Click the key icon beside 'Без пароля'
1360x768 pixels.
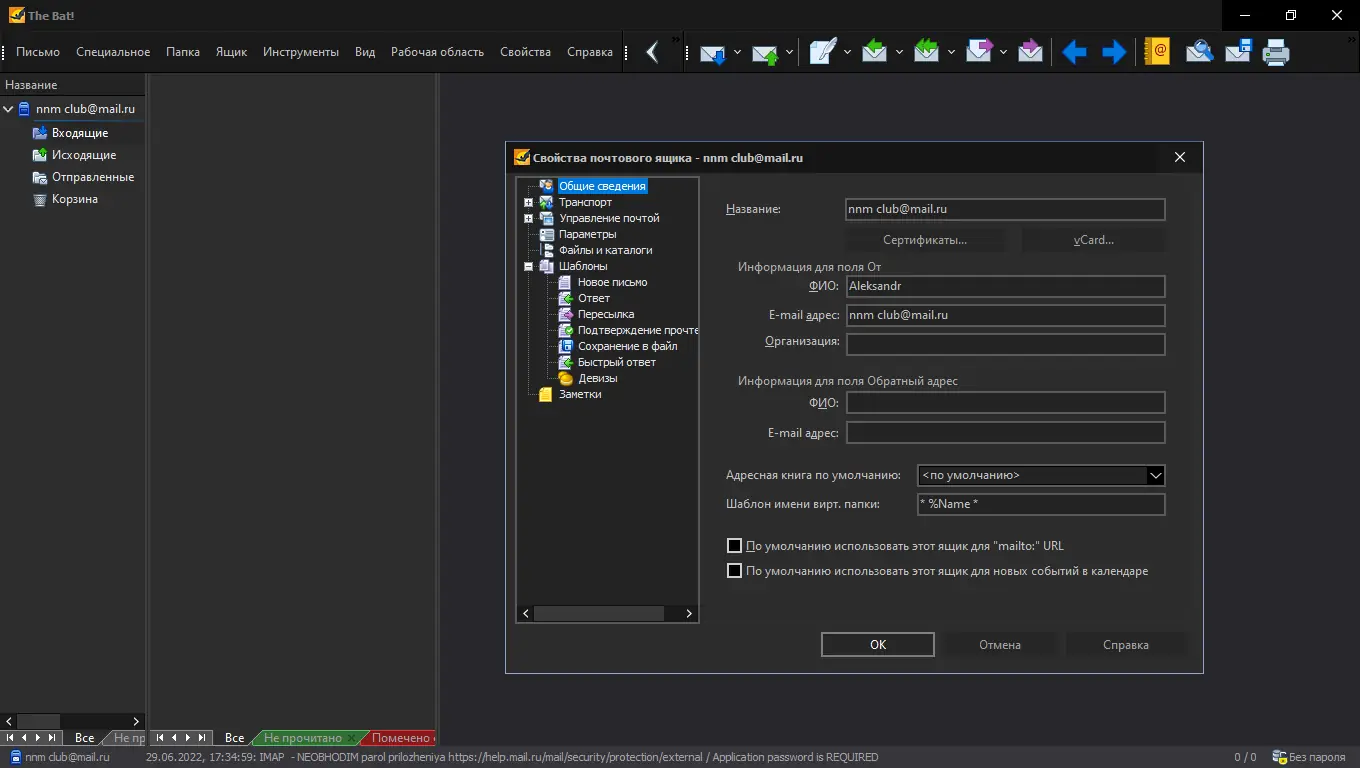point(1279,757)
